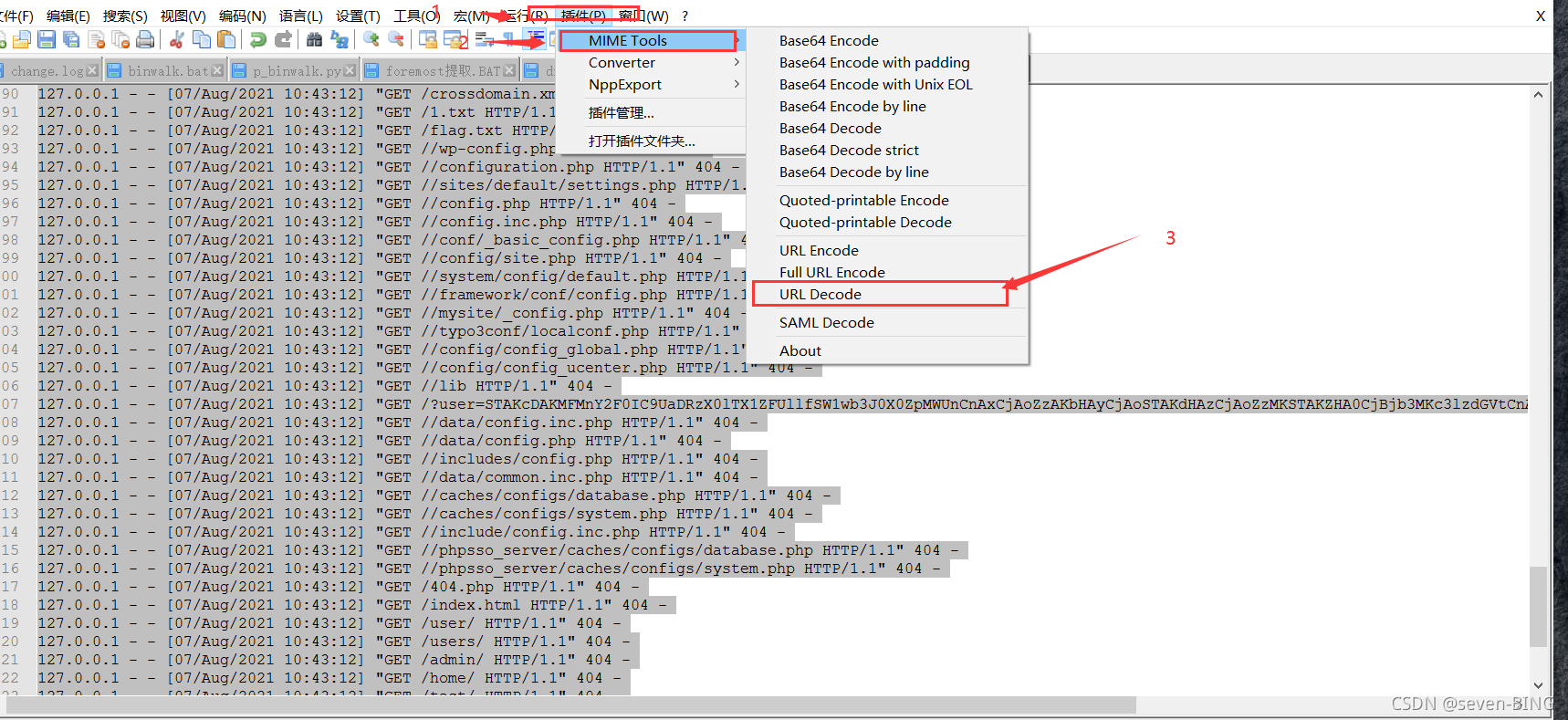
Task: Open the 设置(T) menu
Action: tap(358, 16)
